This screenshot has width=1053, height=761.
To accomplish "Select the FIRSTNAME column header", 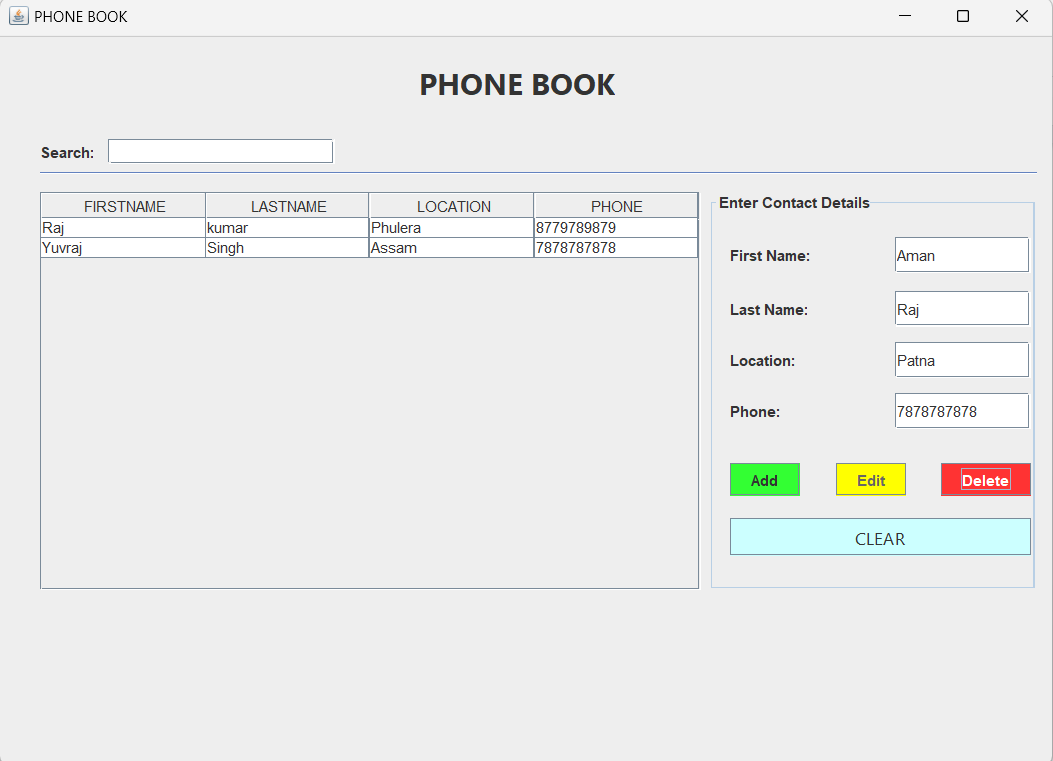I will pos(124,206).
